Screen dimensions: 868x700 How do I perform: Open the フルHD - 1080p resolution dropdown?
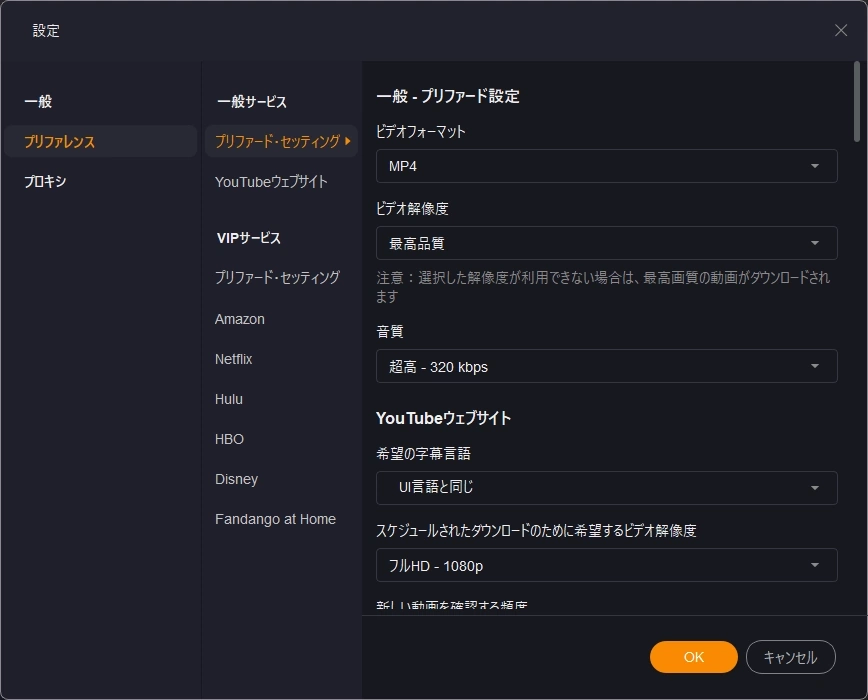tap(606, 566)
